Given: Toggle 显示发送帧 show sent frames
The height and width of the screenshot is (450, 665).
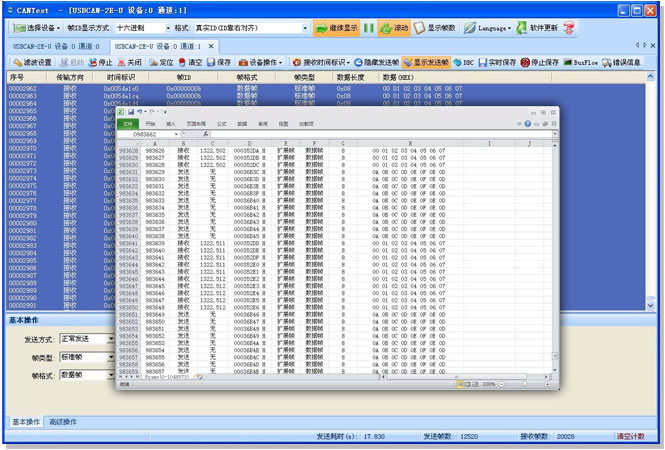Looking at the screenshot, I should 425,62.
